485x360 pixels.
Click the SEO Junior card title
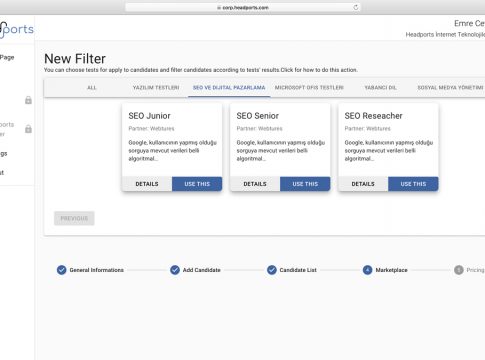point(149,116)
